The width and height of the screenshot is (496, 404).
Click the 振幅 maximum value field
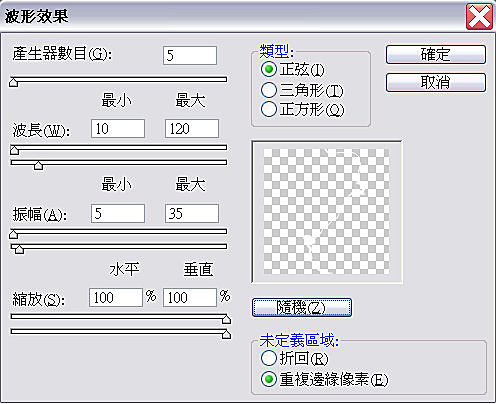(x=192, y=213)
